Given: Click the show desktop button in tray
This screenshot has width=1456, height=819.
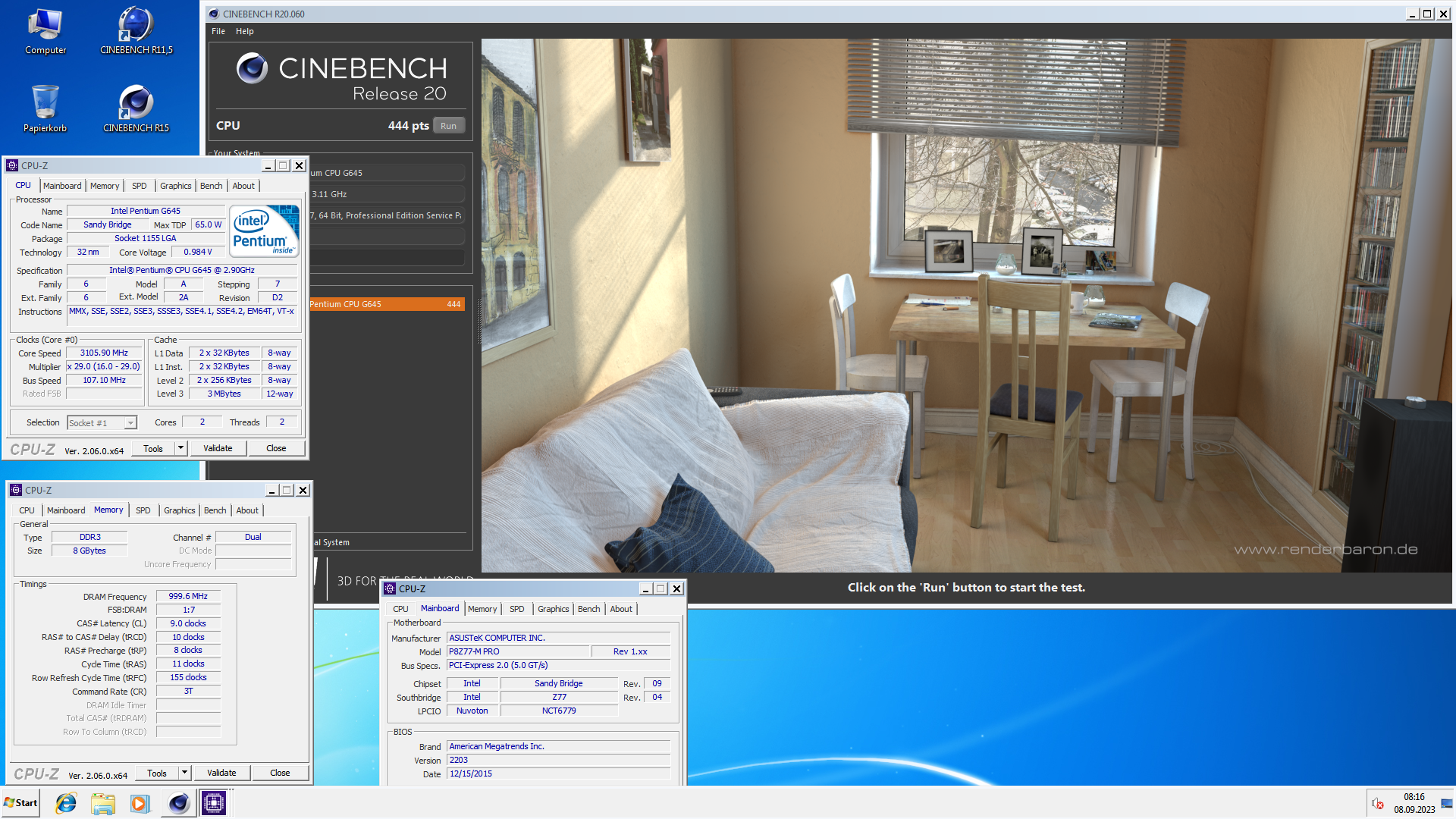Looking at the screenshot, I should click(1447, 803).
